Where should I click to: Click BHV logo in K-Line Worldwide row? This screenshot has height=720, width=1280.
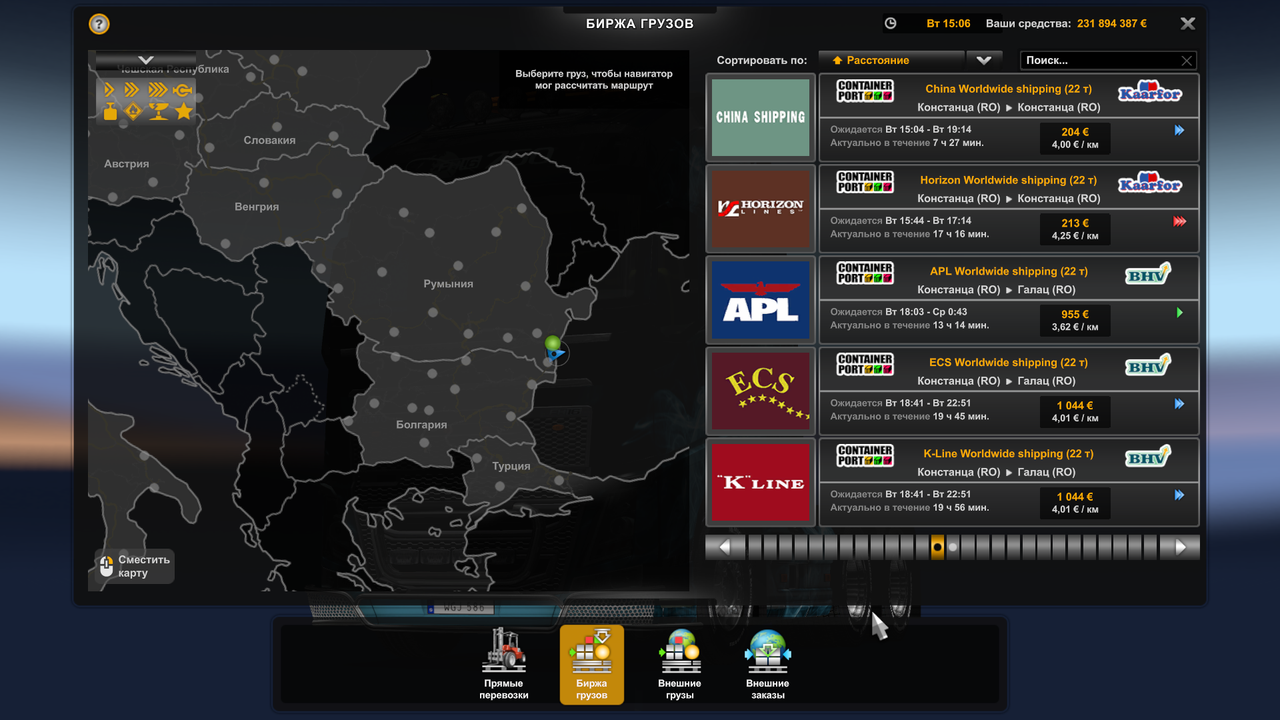(1148, 455)
